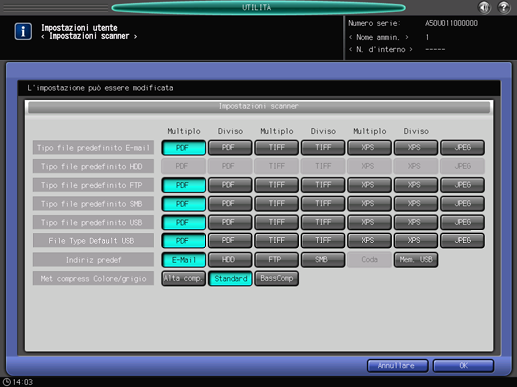Select JPEG for E-mail file type
Viewport: 517px width, 387px height.
(462, 148)
